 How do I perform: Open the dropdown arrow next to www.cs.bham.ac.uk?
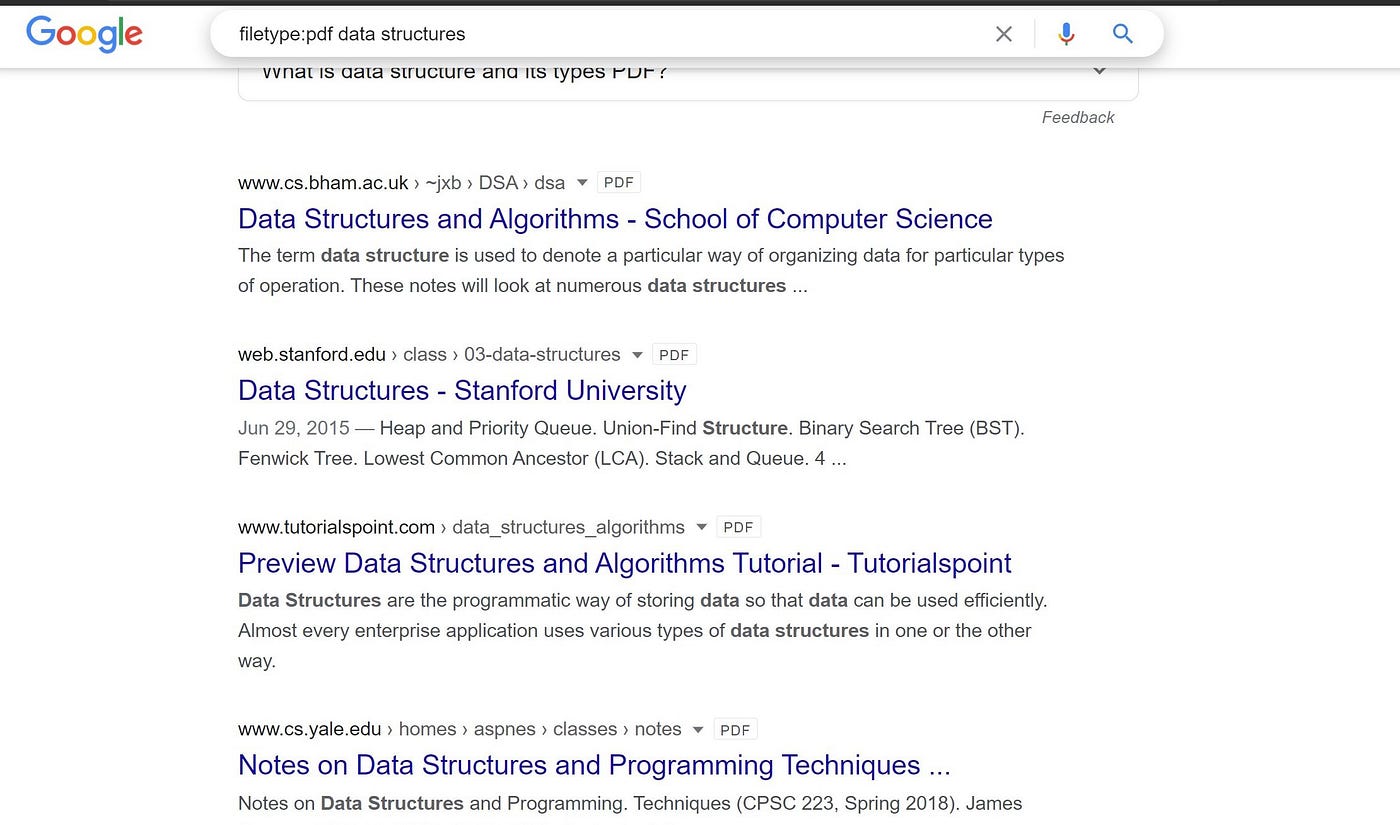click(582, 183)
